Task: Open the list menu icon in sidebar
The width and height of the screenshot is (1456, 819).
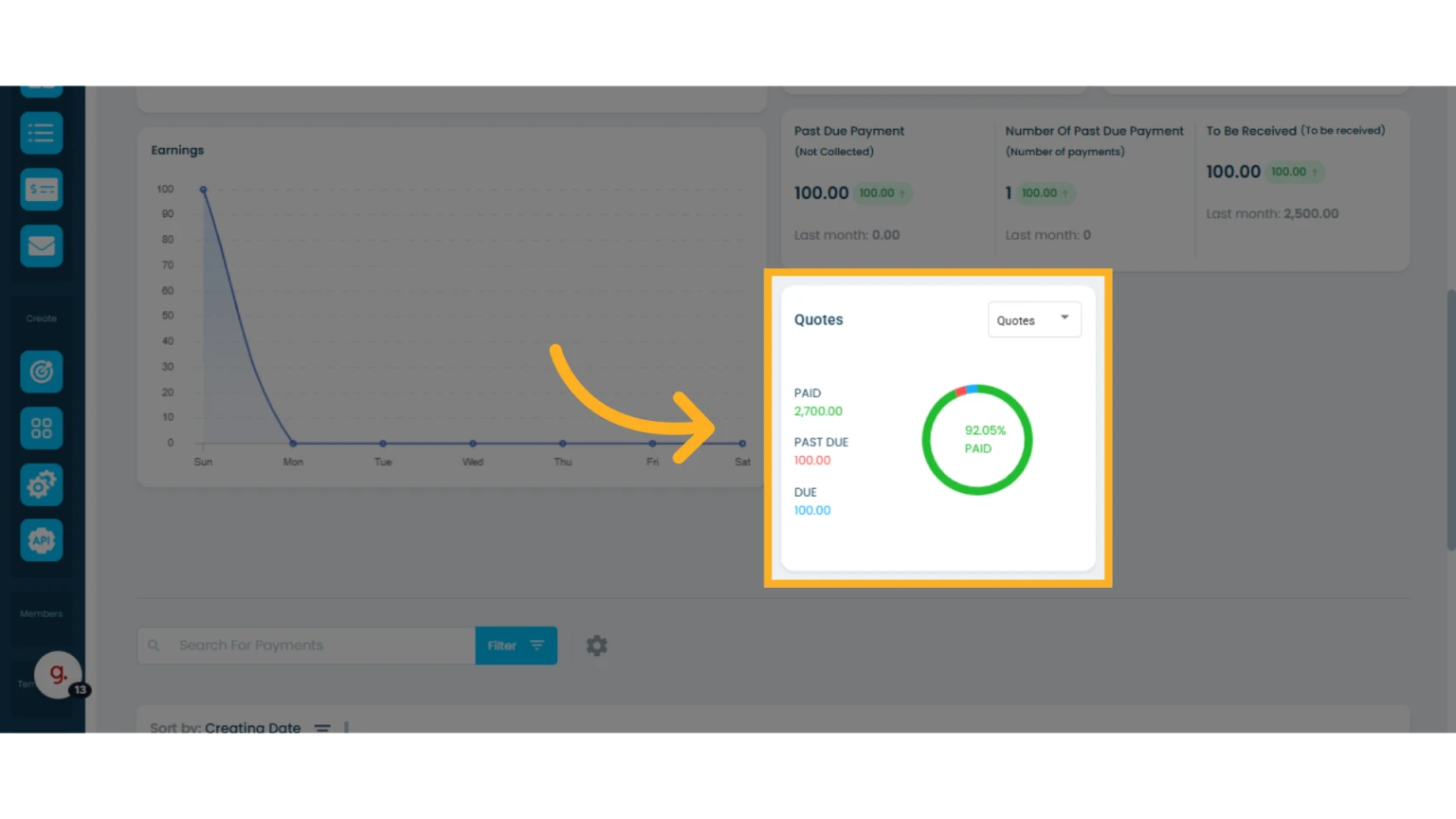Action: point(42,133)
